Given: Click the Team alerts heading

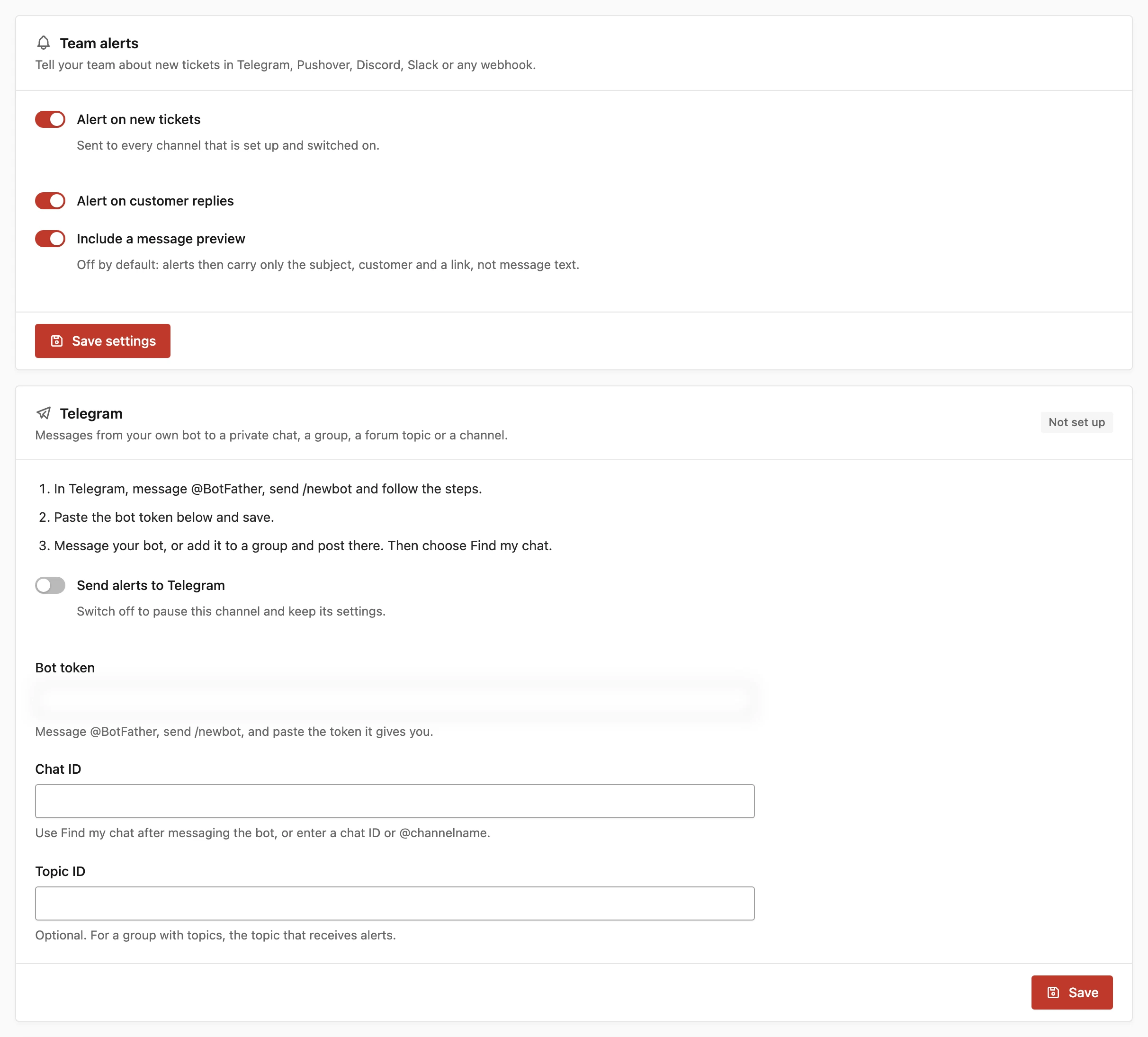Looking at the screenshot, I should coord(99,43).
